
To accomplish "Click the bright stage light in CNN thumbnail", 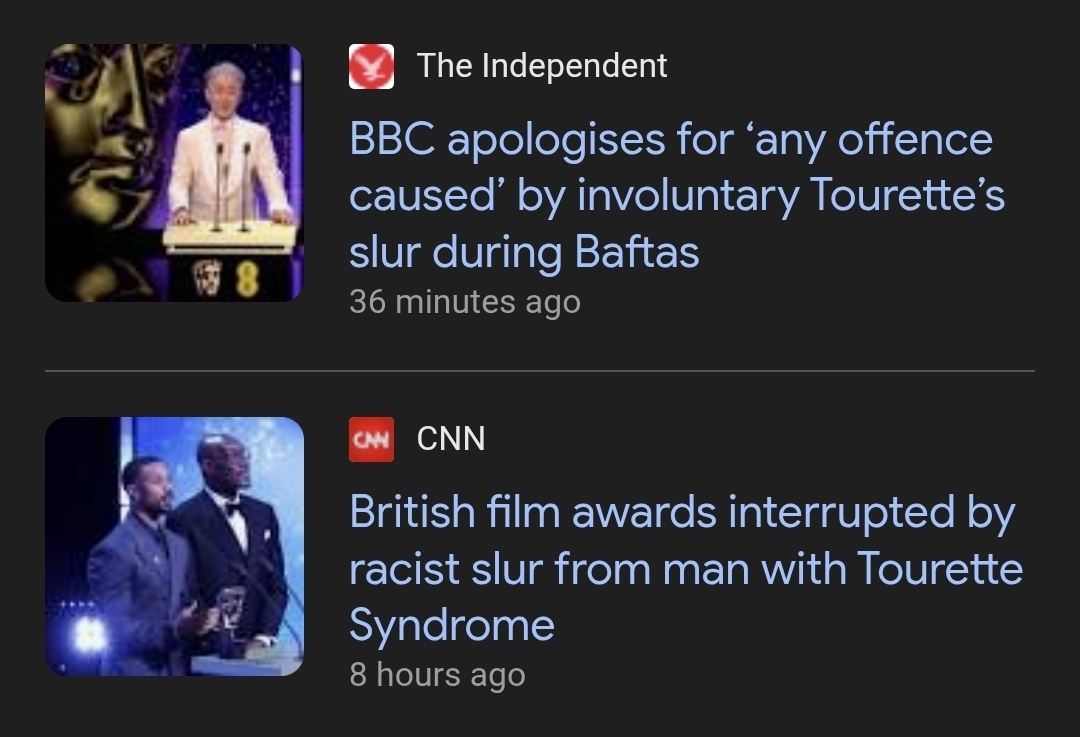I will point(87,631).
